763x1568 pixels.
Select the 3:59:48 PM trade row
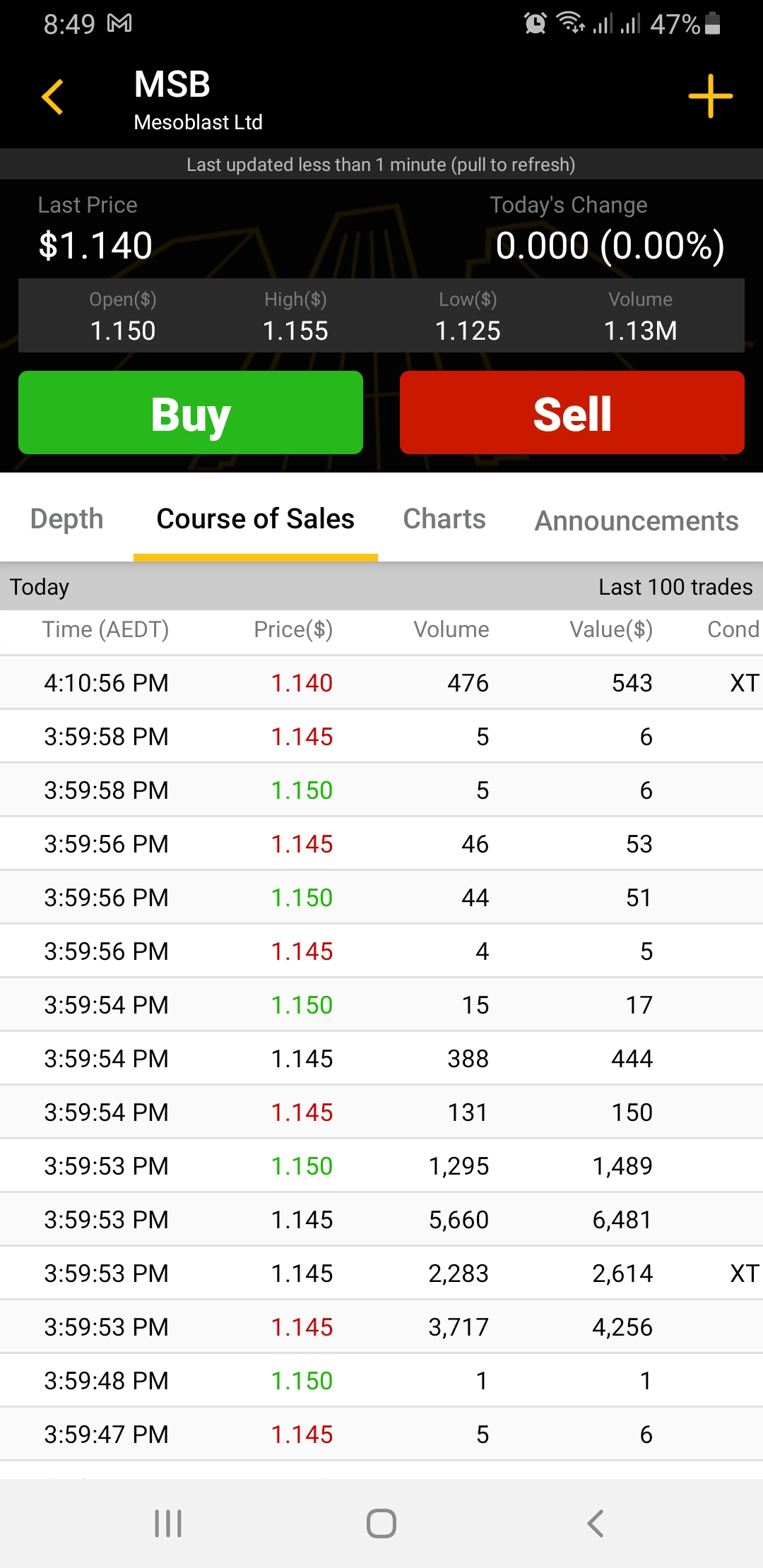(381, 1381)
